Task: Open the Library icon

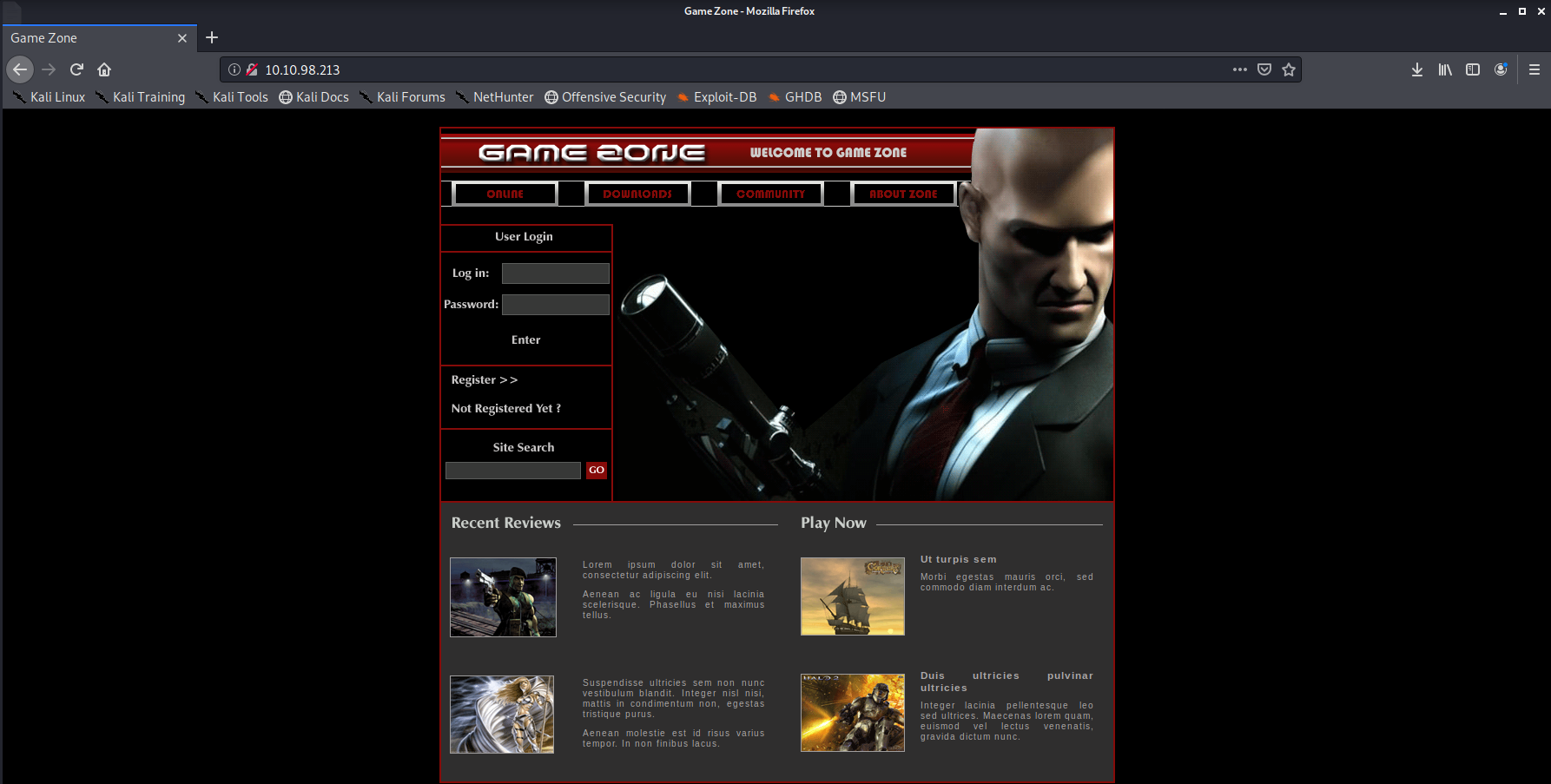Action: click(1445, 69)
